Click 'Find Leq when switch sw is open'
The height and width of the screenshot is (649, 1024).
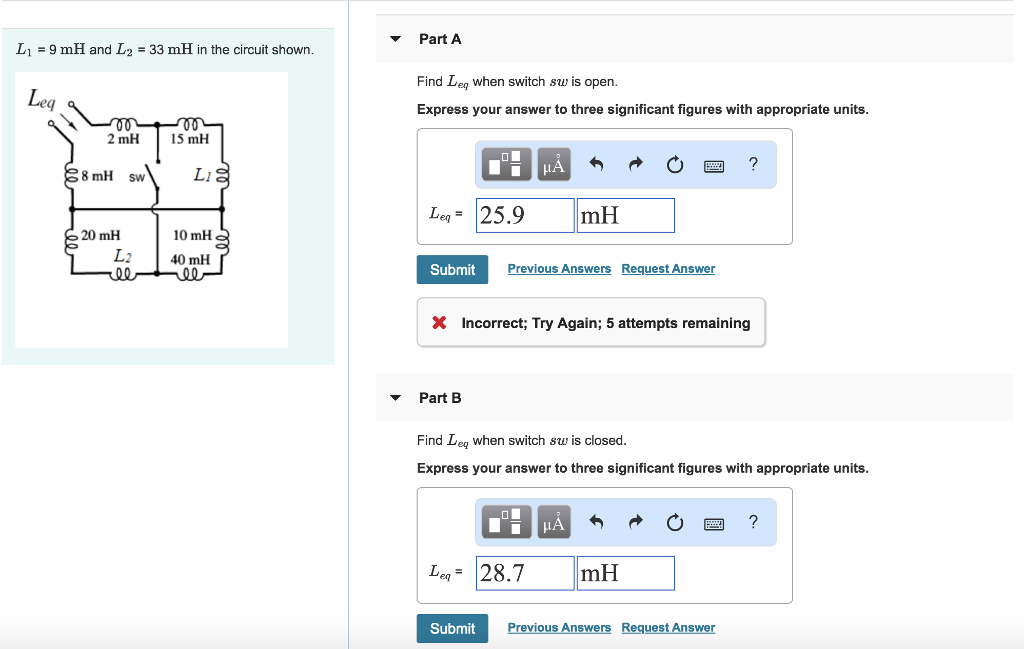click(x=517, y=82)
